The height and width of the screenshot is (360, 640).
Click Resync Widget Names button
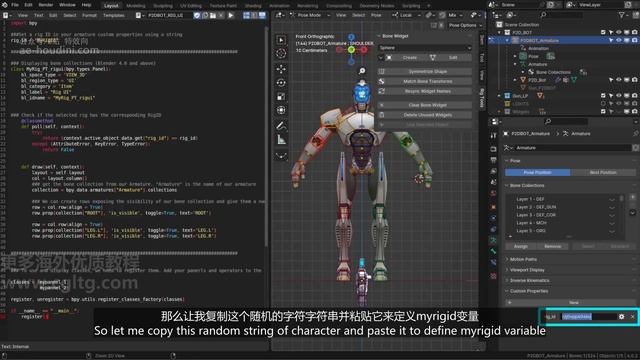pos(427,91)
